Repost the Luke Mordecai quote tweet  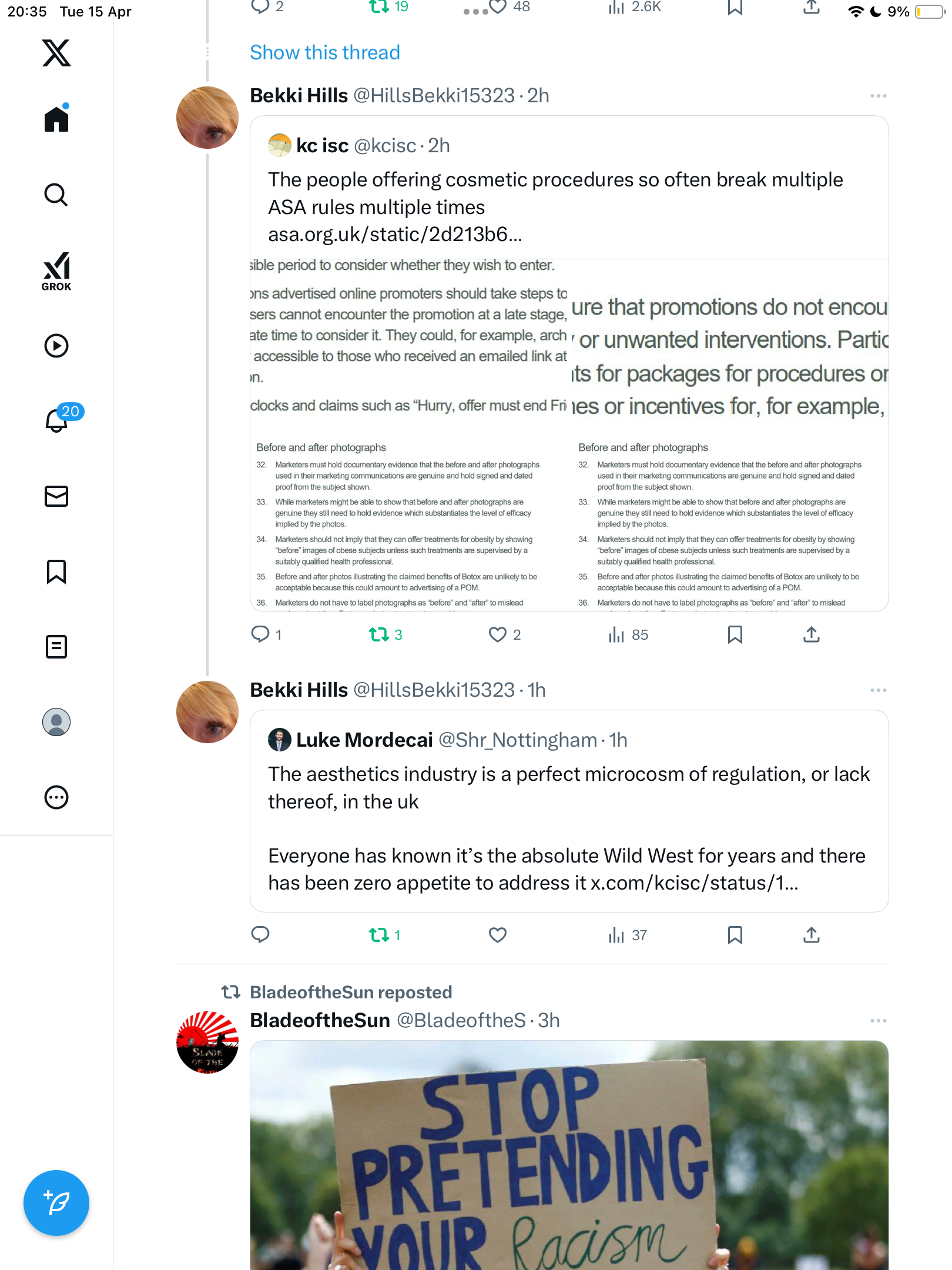385,935
